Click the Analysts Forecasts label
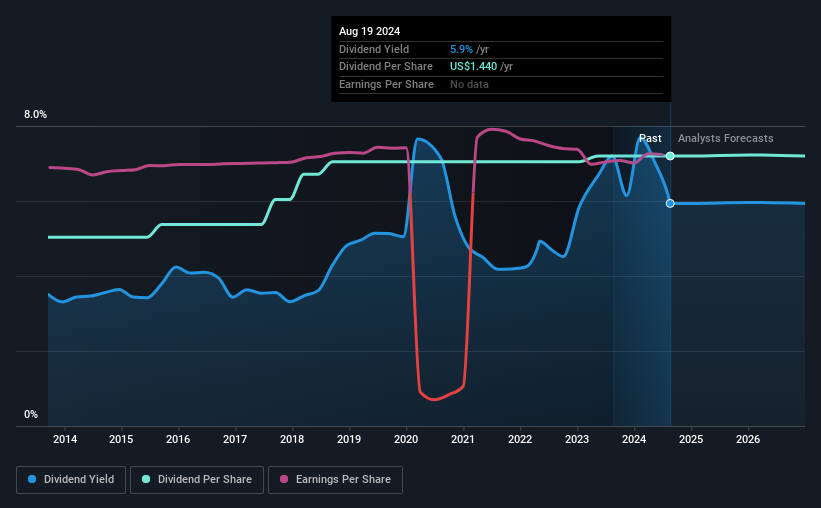The image size is (821, 508). [726, 138]
